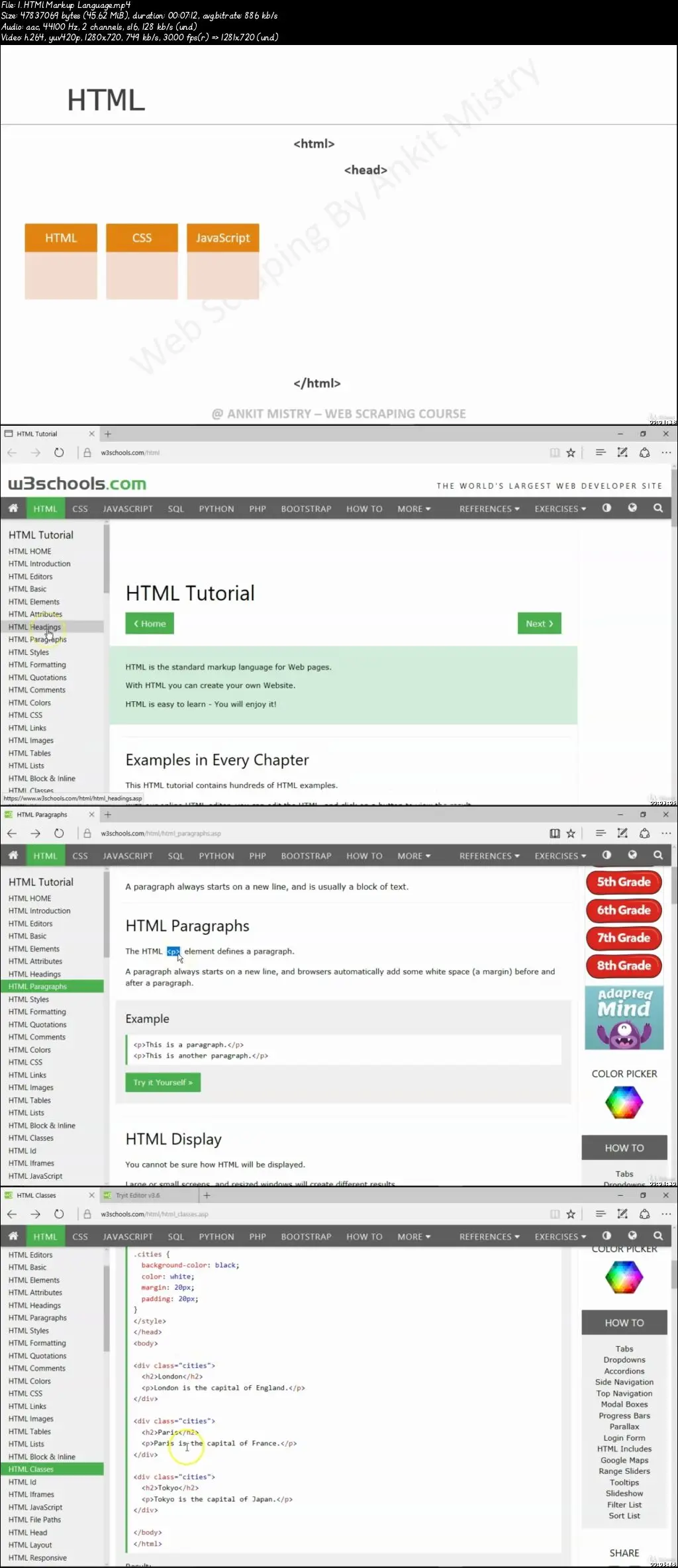Click the HOW TO header in the HTML Classes window's right panel
This screenshot has height=1568, width=678.
point(624,1322)
